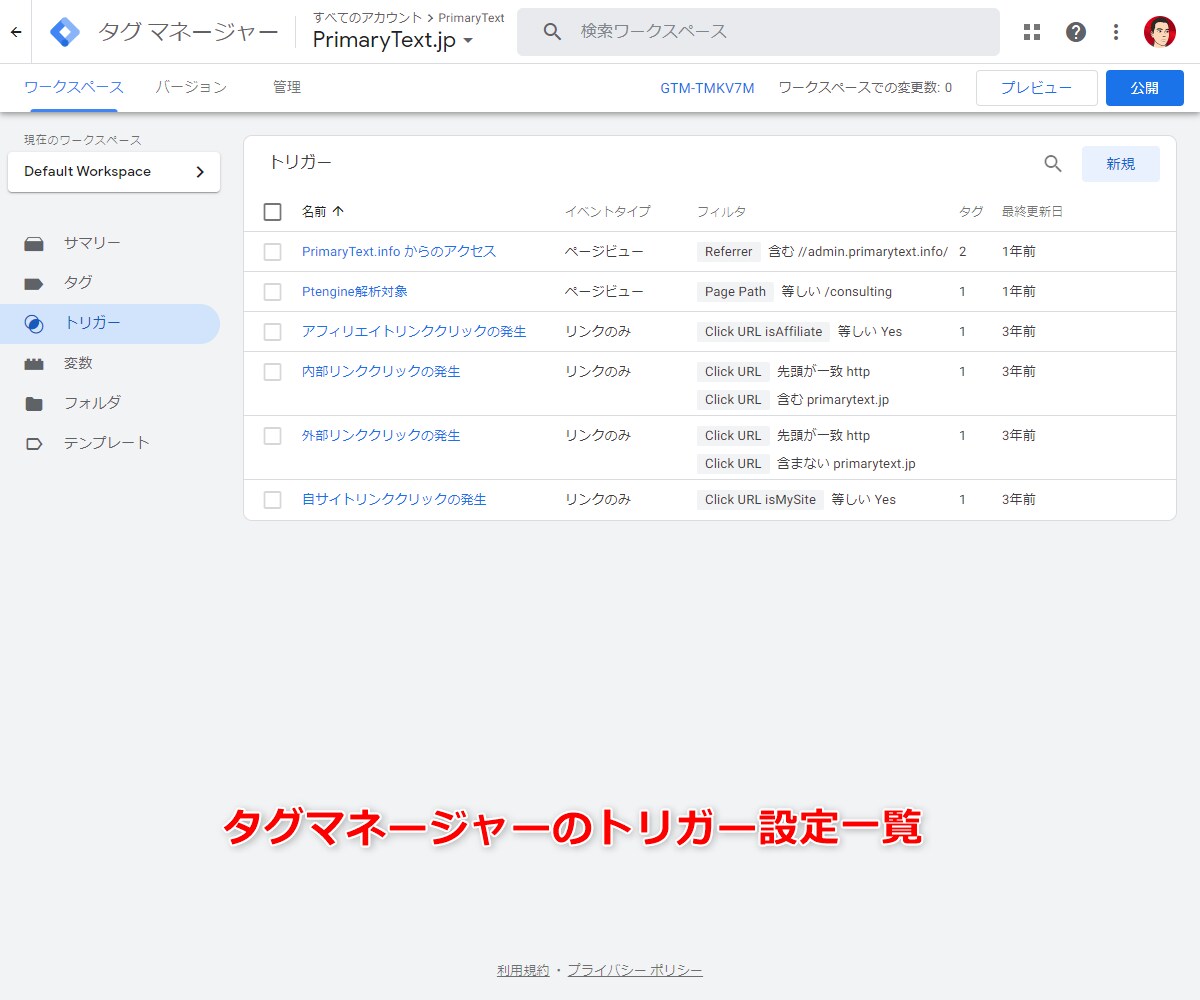Screen dimensions: 1200x1000
Task: Open the help question mark icon
Action: [x=1076, y=32]
